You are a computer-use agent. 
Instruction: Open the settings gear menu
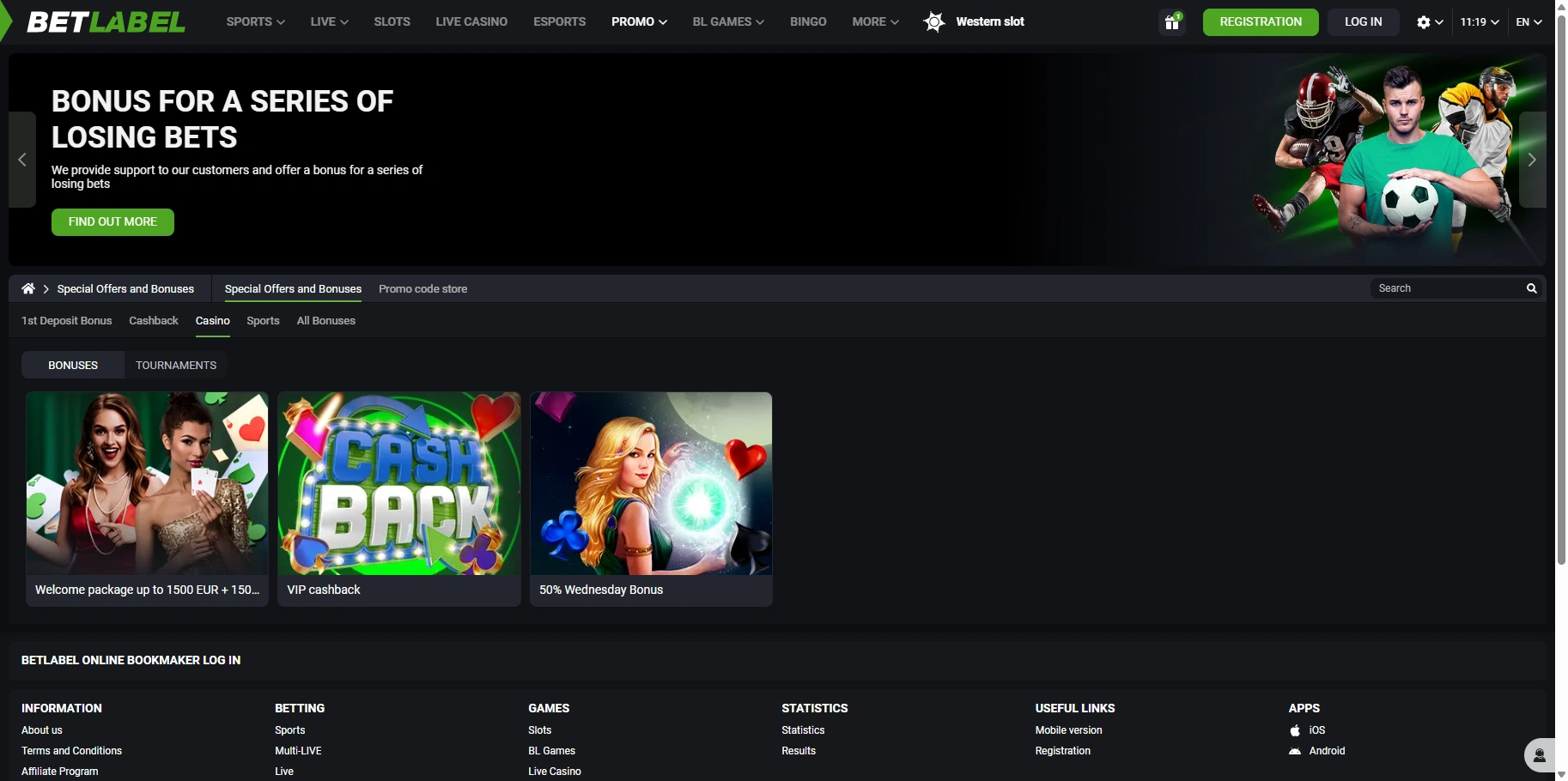click(1429, 22)
